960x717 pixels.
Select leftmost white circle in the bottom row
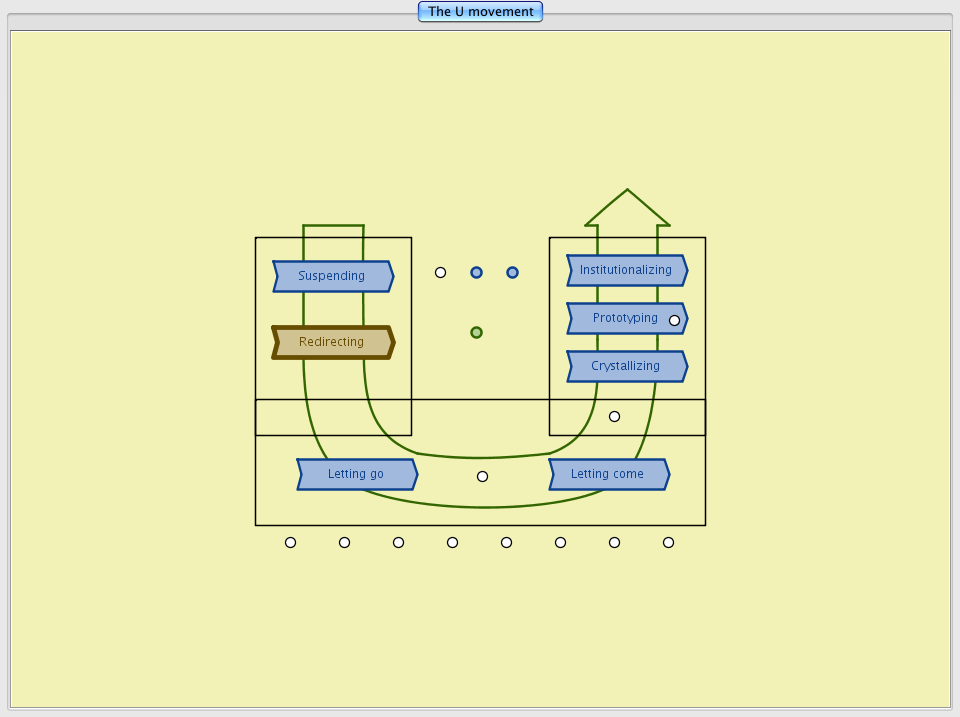[x=290, y=542]
